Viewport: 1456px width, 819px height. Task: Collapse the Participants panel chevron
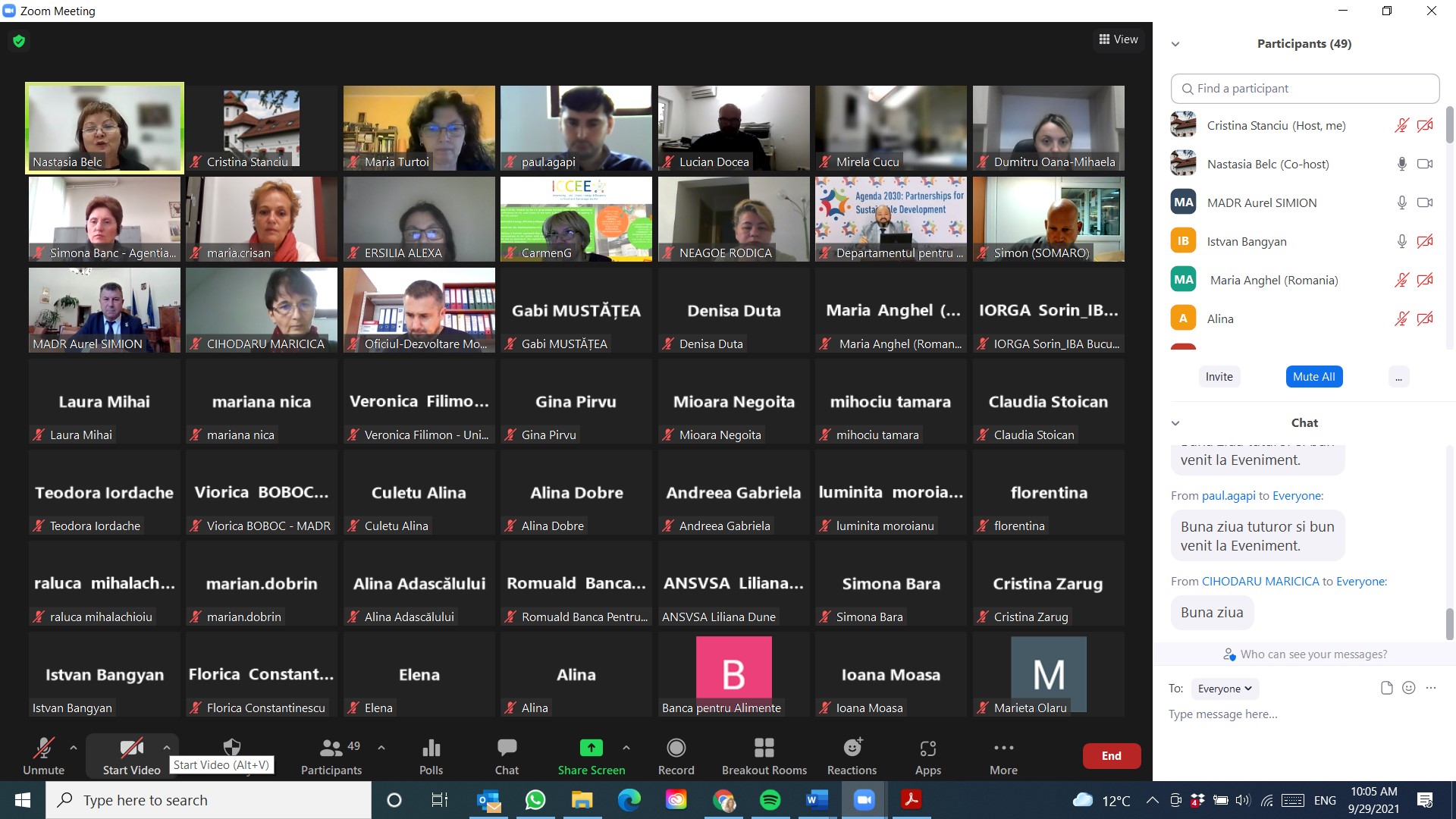click(1175, 44)
